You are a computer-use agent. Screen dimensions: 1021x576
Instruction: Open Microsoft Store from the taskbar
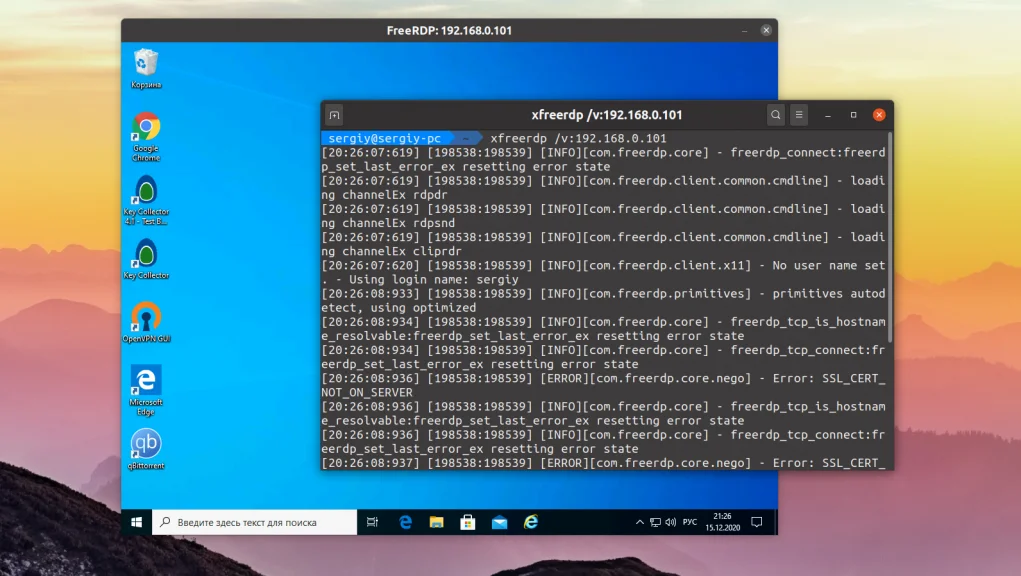click(x=466, y=521)
